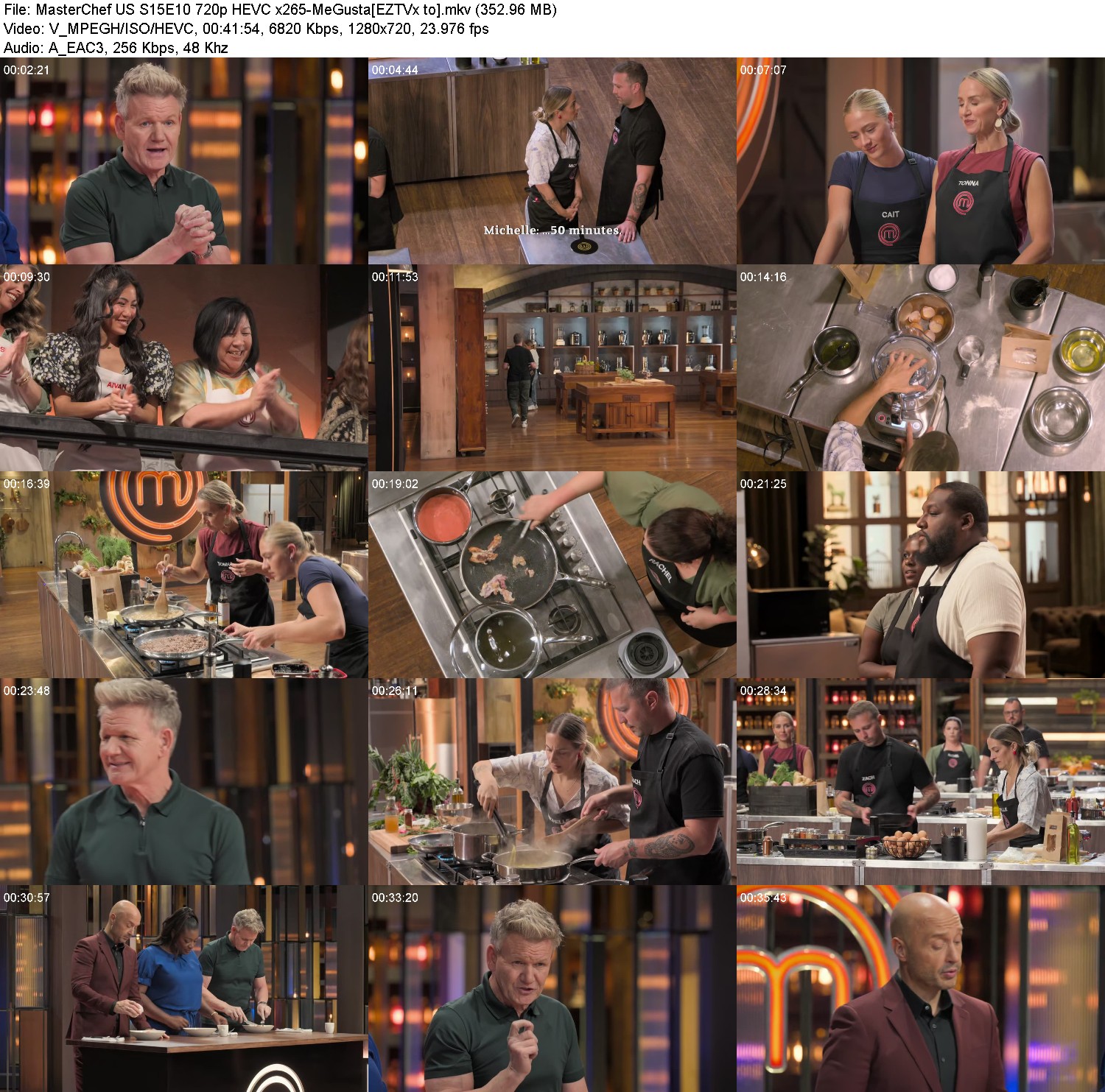Image resolution: width=1105 pixels, height=1092 pixels.
Task: Open the 00:09:30 clapping contestants frame
Action: tap(183, 368)
